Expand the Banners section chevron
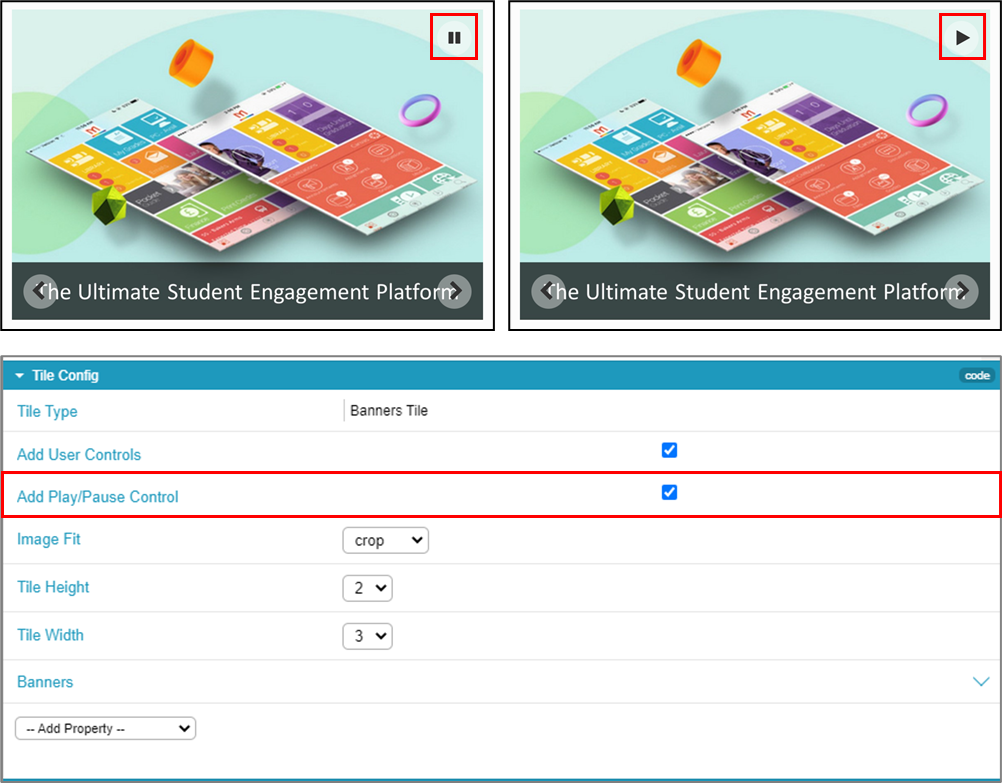1002x783 pixels. point(981,681)
